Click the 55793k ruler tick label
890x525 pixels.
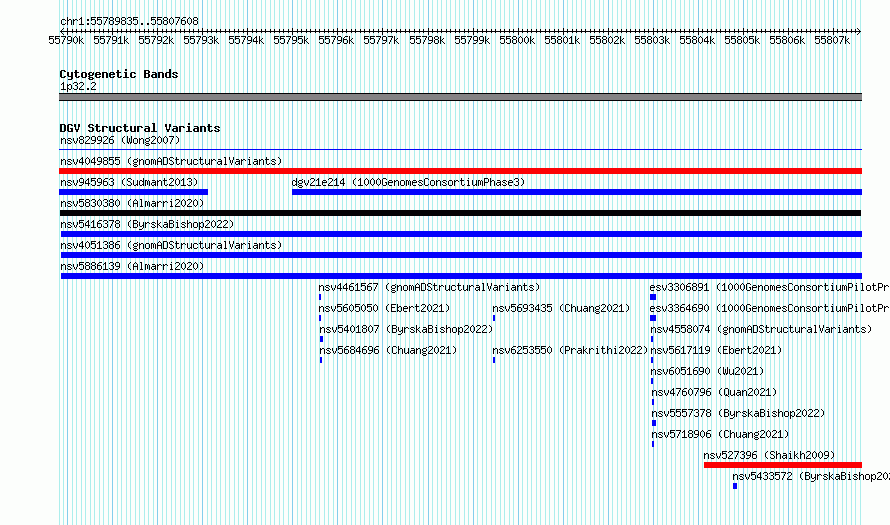click(201, 40)
